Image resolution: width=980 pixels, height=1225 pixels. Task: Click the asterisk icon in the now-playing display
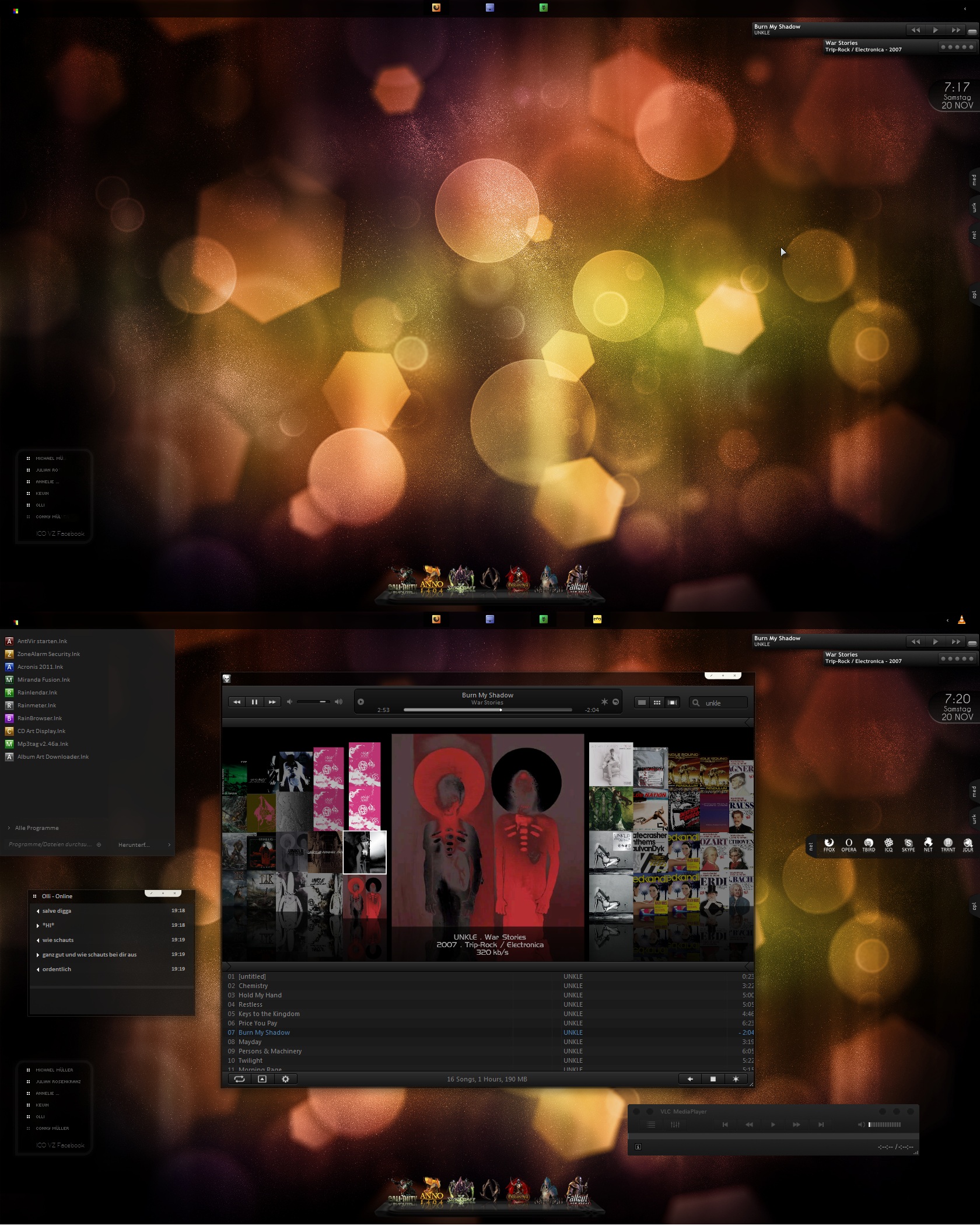[604, 702]
